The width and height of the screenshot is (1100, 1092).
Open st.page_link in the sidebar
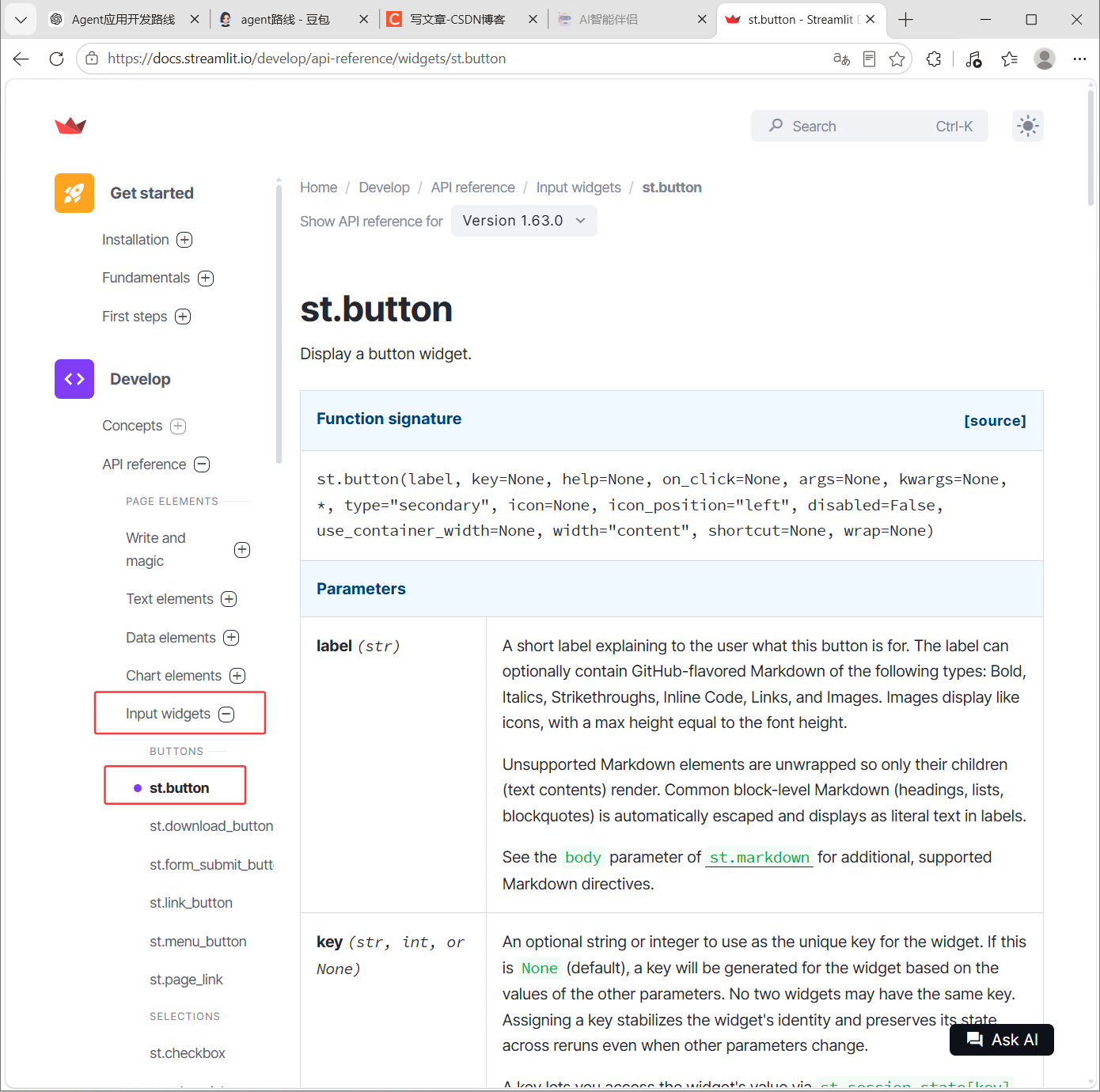pyautogui.click(x=186, y=980)
